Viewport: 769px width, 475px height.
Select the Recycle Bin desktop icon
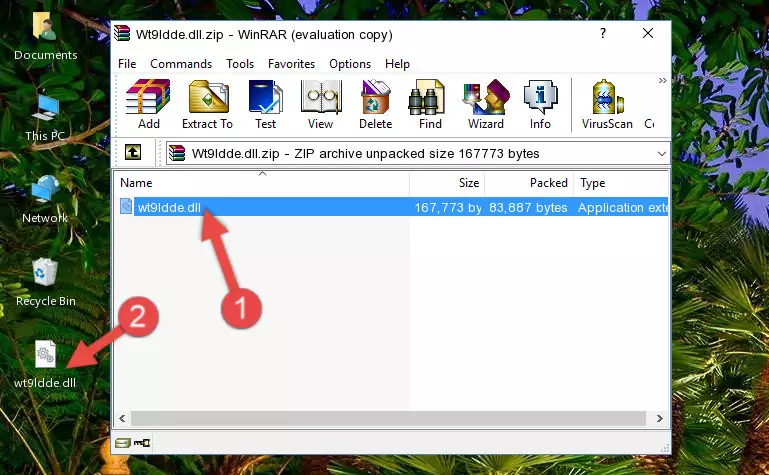46,282
